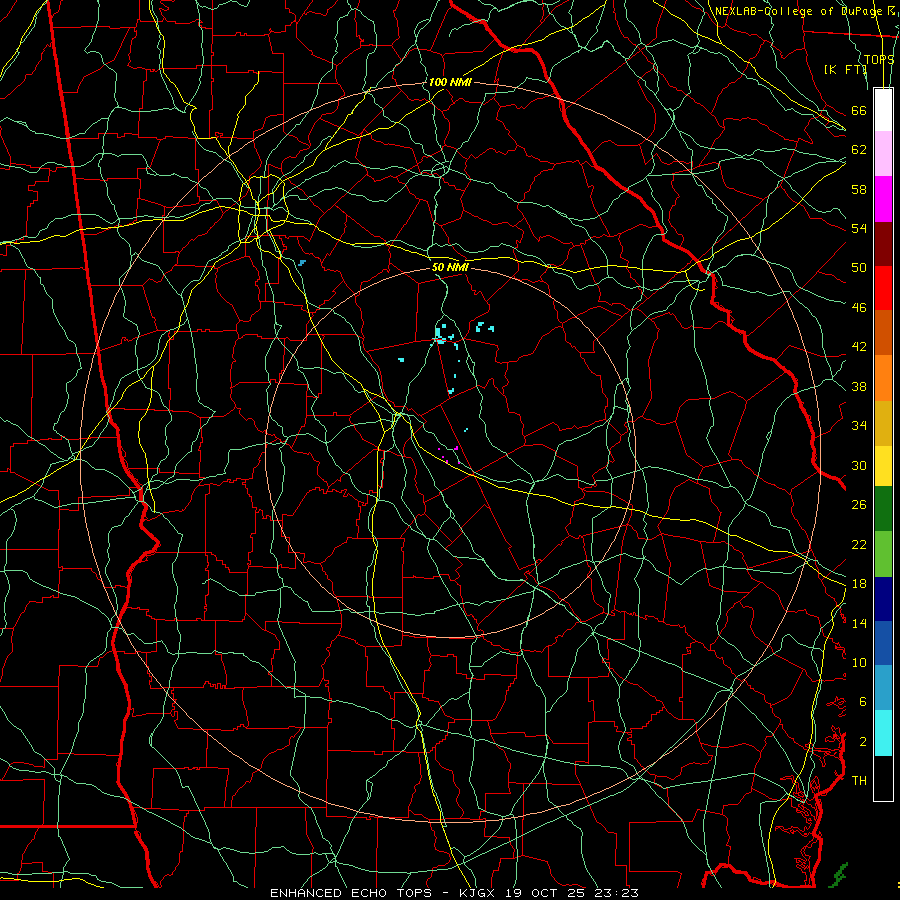This screenshot has width=900, height=900.
Task: Click the '50 NMI' range ring label
Action: (x=450, y=267)
